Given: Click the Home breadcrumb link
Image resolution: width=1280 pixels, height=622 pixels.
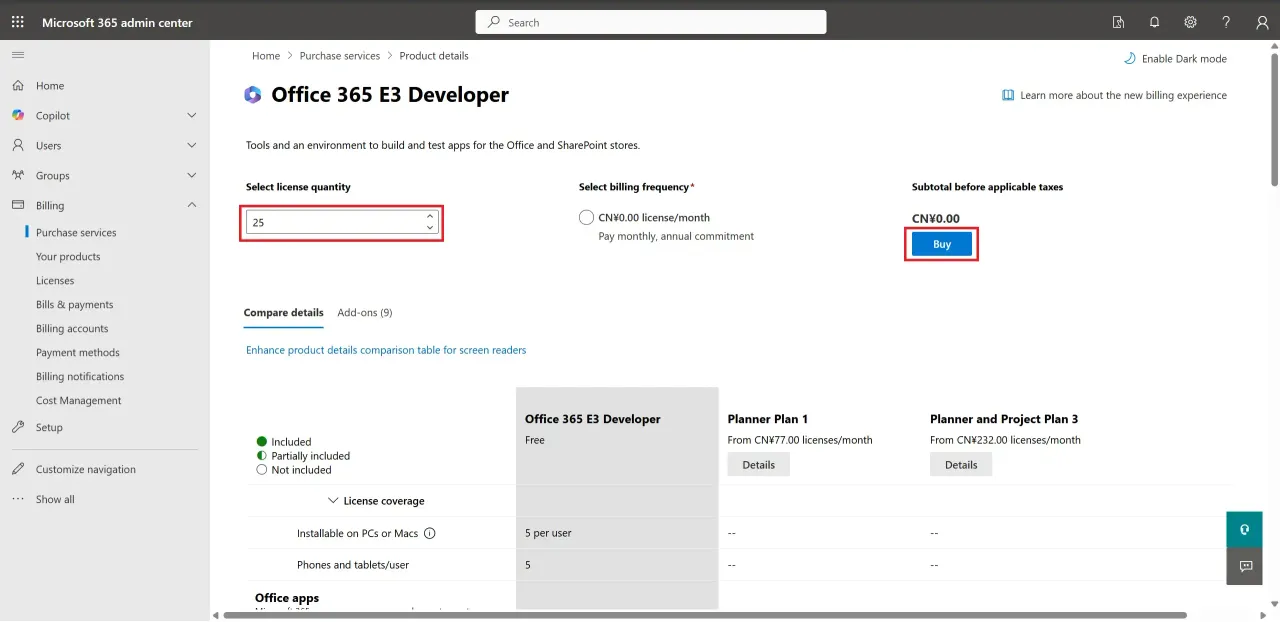Looking at the screenshot, I should coord(266,56).
